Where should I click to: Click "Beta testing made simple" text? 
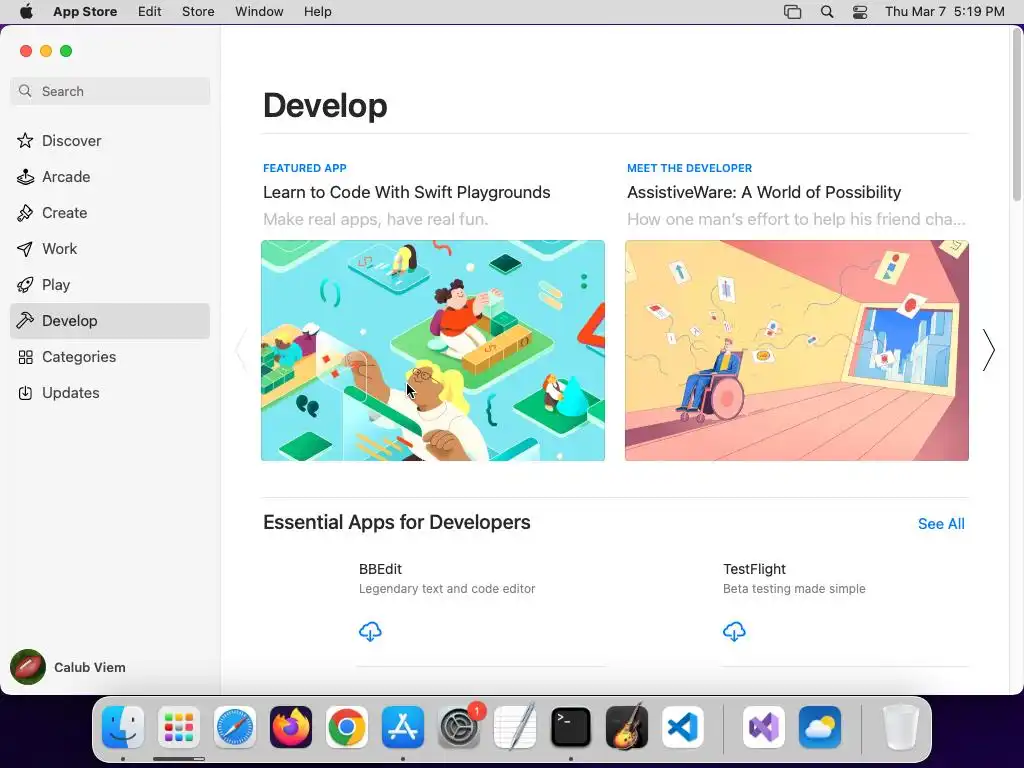(794, 588)
